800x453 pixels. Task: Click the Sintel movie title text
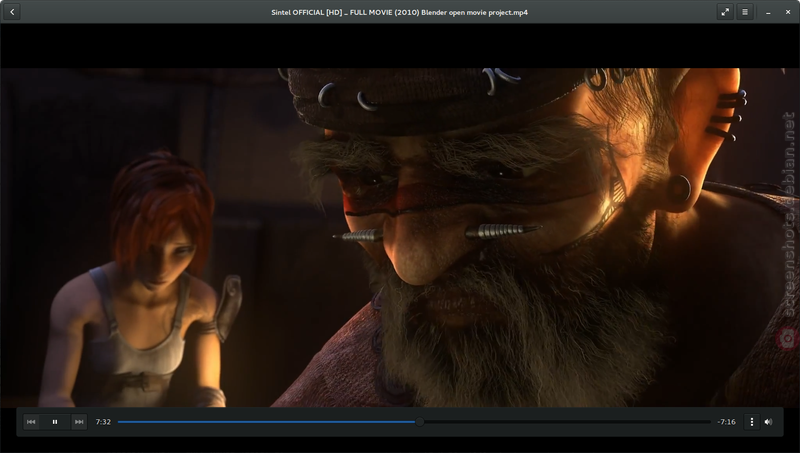(399, 12)
